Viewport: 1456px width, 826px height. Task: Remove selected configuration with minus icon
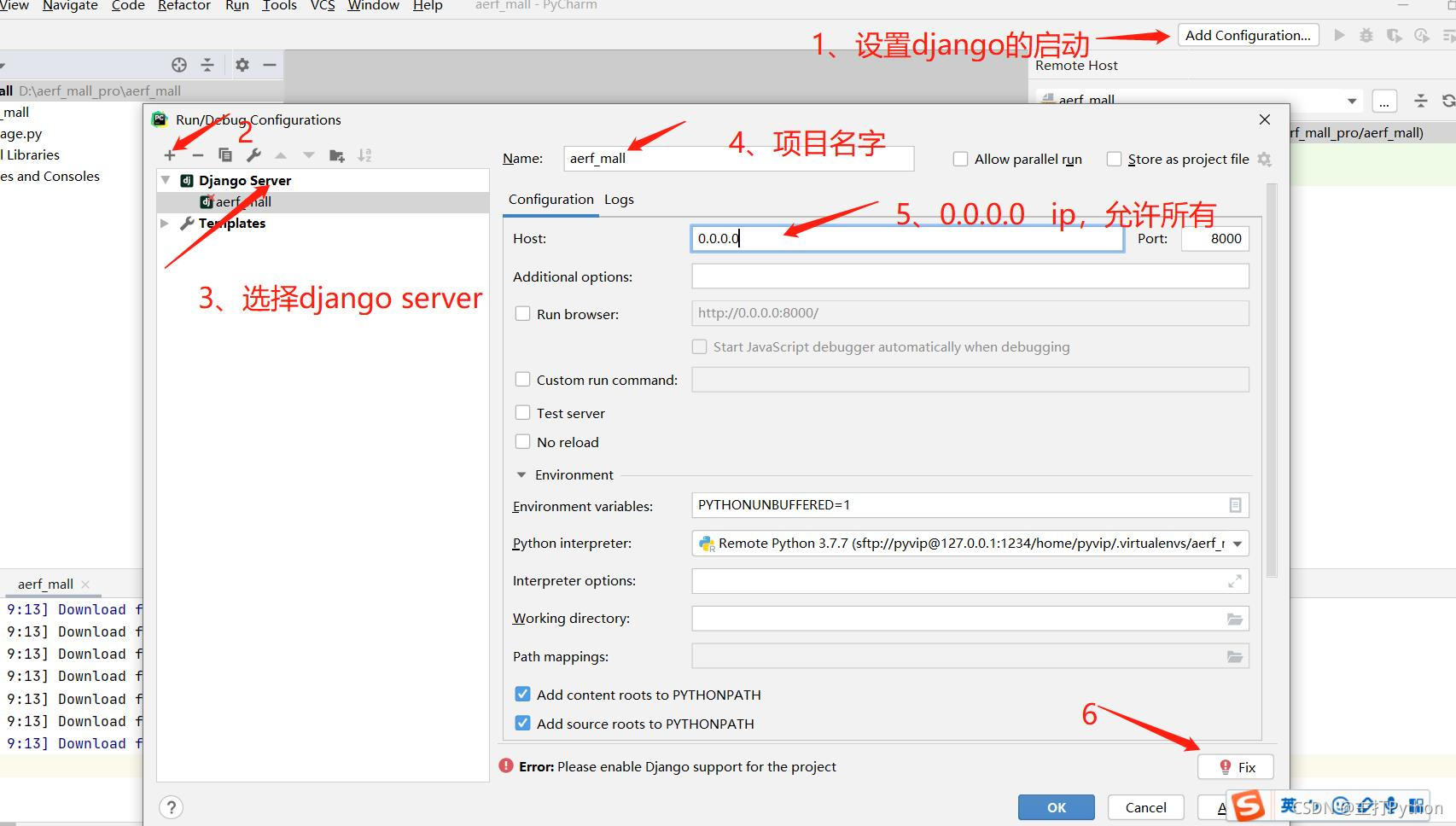tap(198, 155)
